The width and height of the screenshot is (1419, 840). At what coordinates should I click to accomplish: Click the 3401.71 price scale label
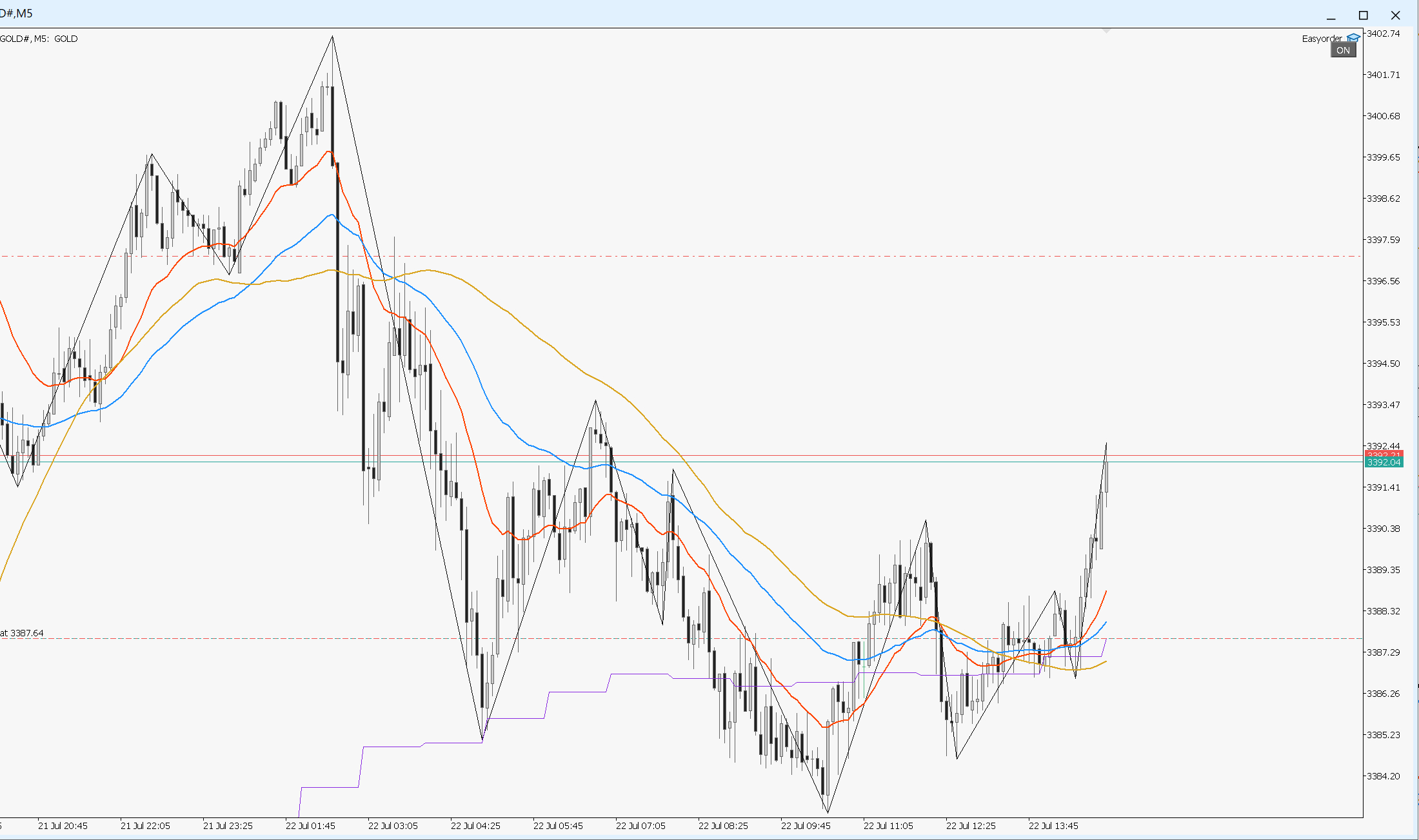pyautogui.click(x=1384, y=75)
